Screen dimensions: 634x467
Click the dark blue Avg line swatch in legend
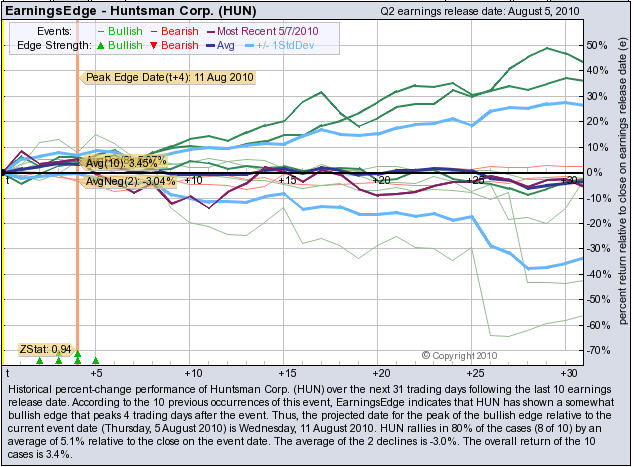[x=210, y=46]
